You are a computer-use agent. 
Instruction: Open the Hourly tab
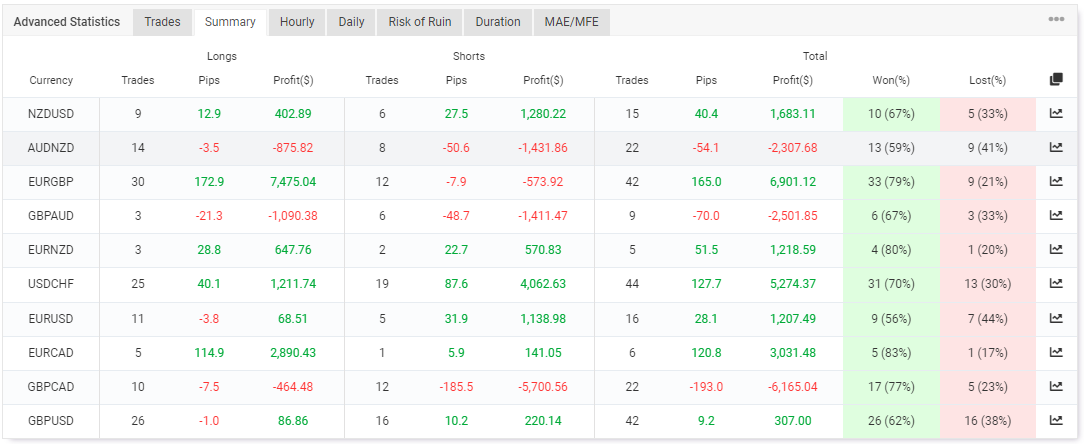297,22
